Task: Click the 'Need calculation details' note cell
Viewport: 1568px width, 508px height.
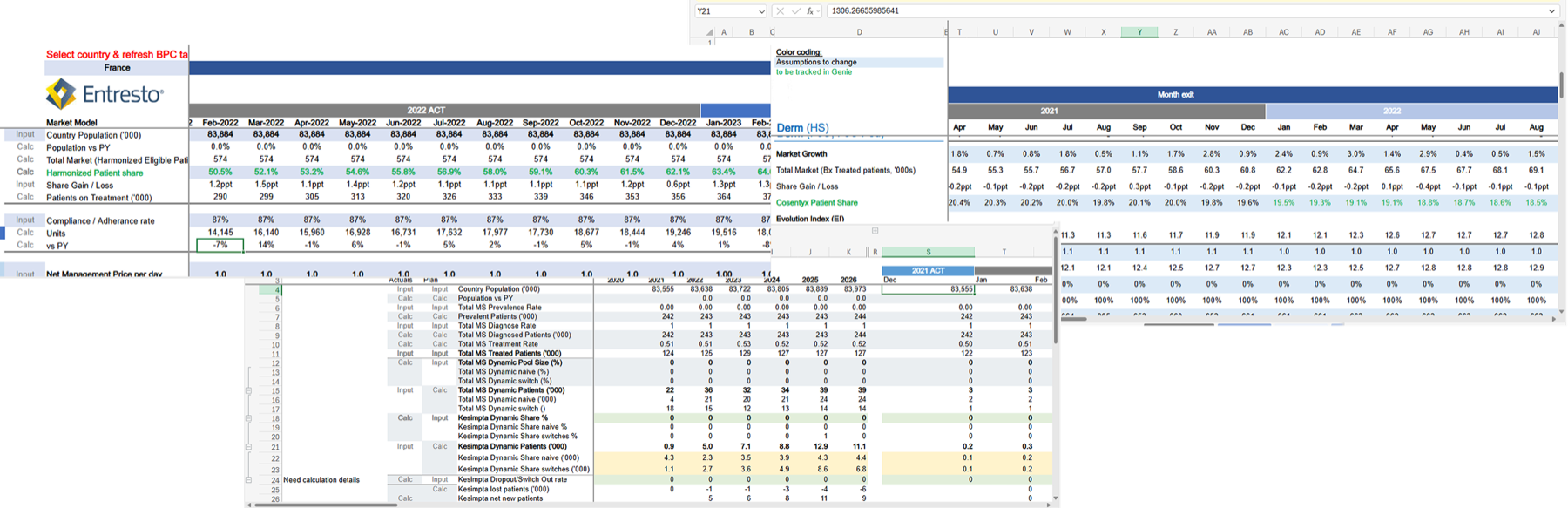Action: (x=321, y=480)
